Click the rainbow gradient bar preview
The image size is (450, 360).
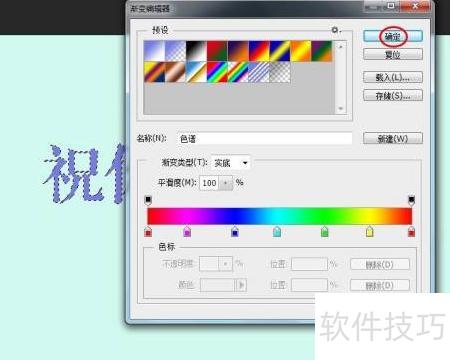(280, 216)
